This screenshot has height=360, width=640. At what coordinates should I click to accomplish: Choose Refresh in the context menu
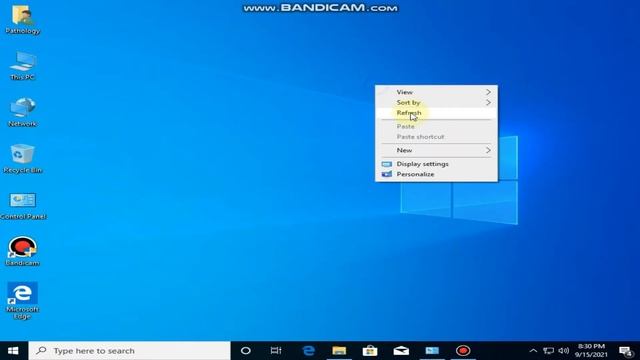point(436,113)
